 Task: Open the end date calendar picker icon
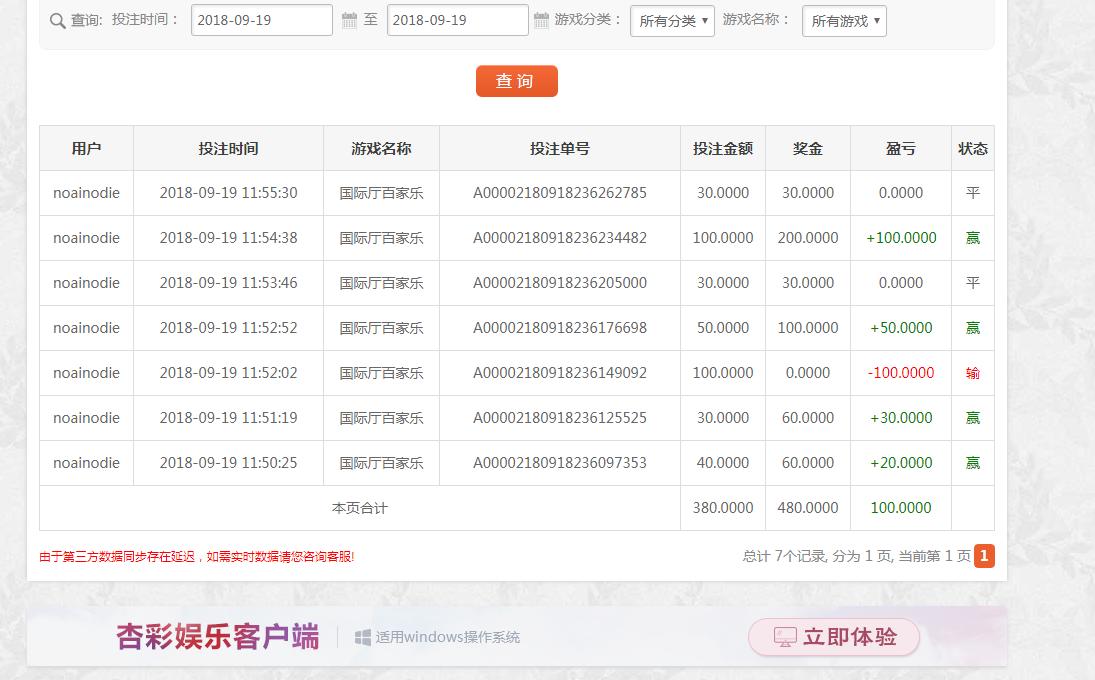point(541,20)
